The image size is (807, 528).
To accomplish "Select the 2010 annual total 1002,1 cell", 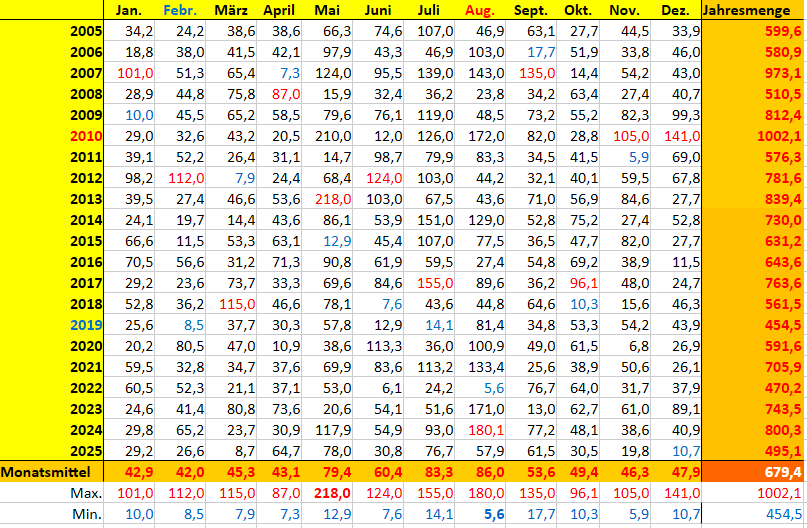I will (x=752, y=135).
